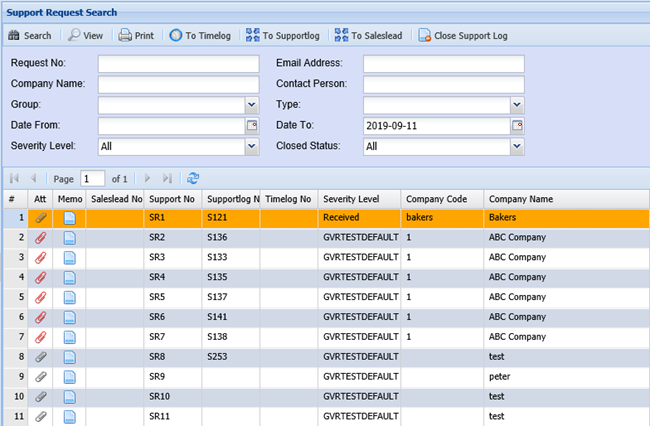Click Close Support Log button

tap(463, 36)
